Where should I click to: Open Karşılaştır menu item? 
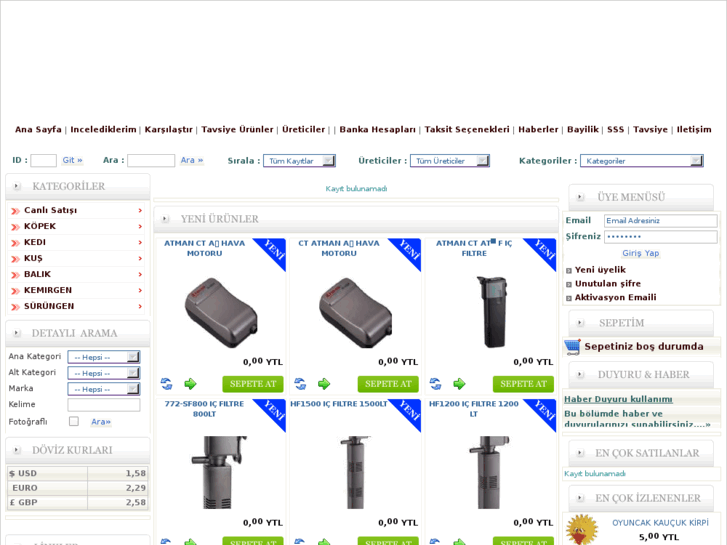point(168,129)
